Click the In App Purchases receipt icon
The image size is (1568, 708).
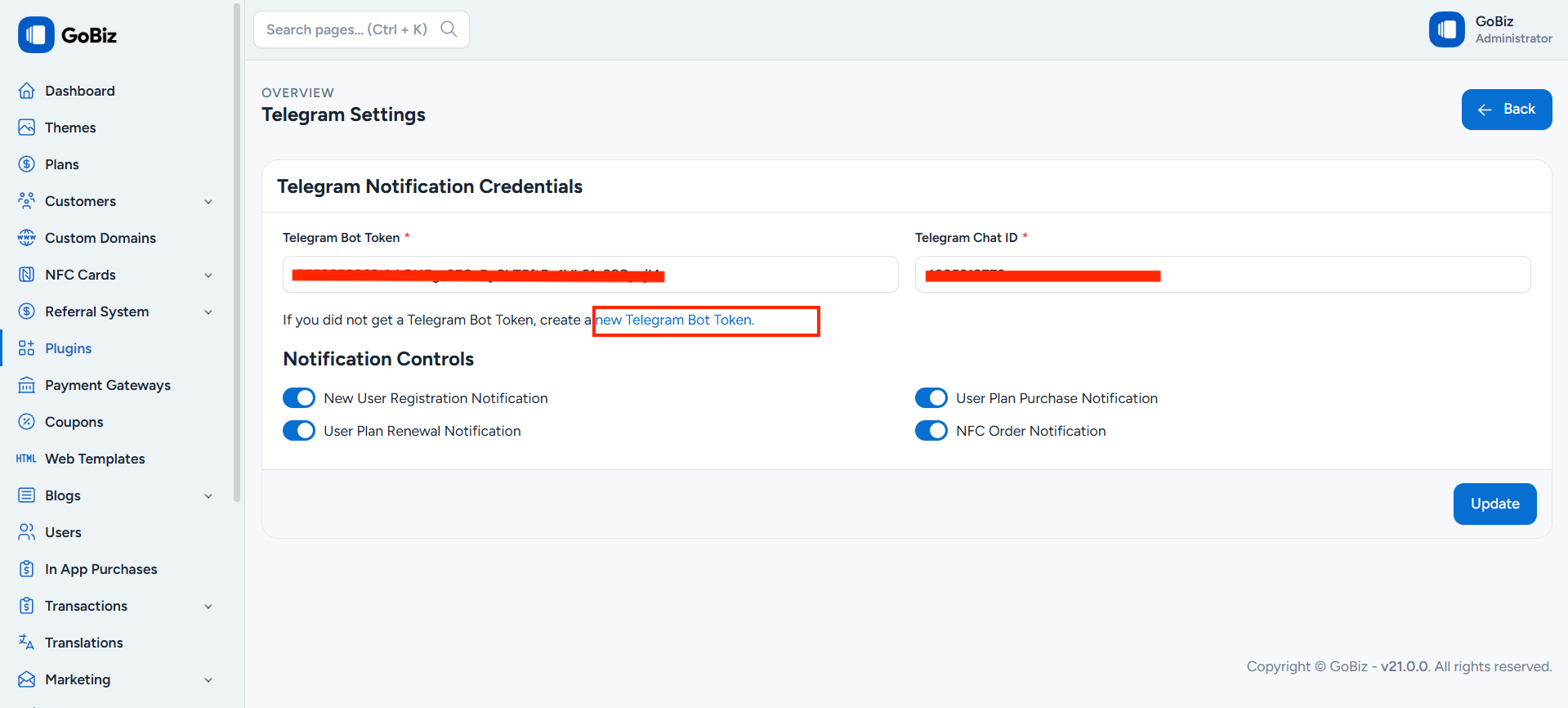[27, 569]
